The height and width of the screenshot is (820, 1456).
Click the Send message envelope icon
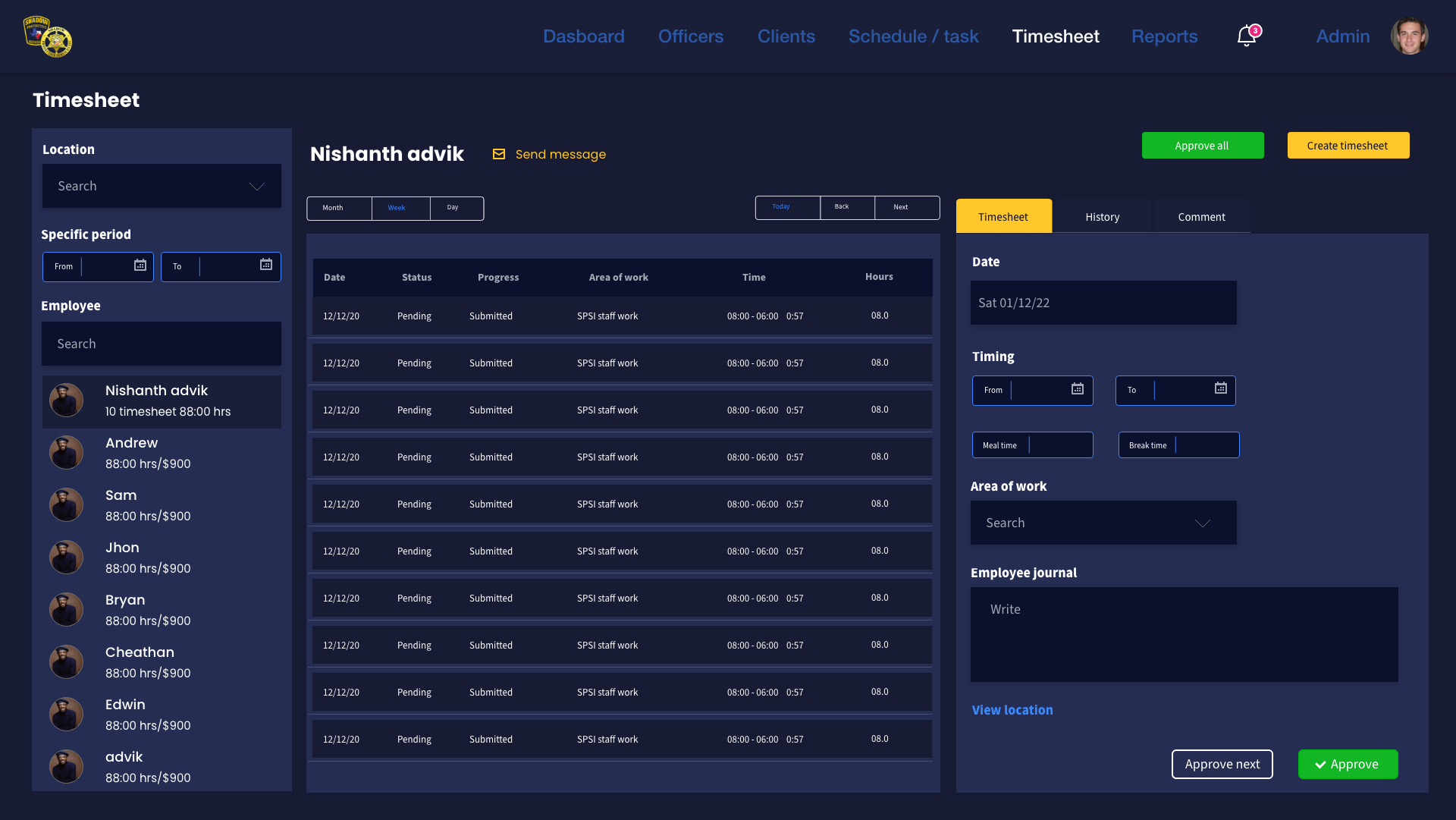499,155
